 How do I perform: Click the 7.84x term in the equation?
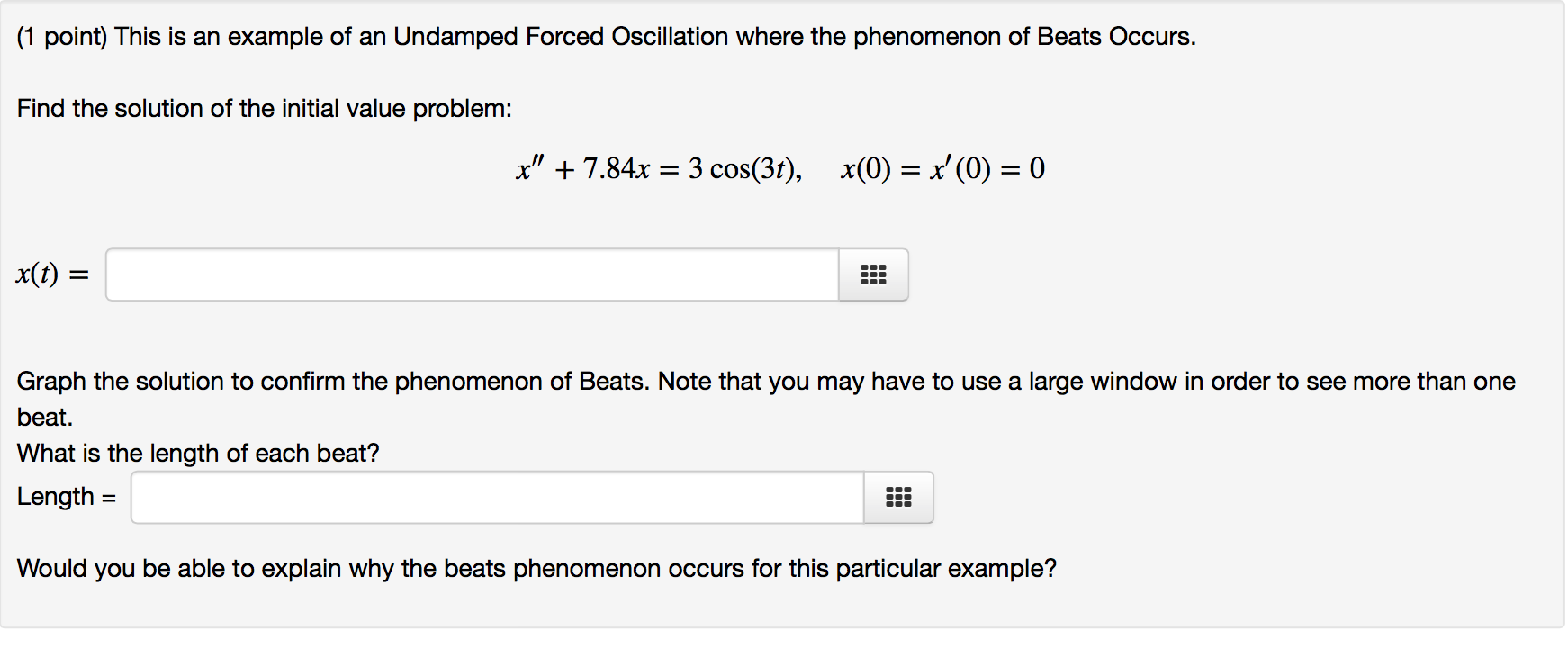coord(617,168)
